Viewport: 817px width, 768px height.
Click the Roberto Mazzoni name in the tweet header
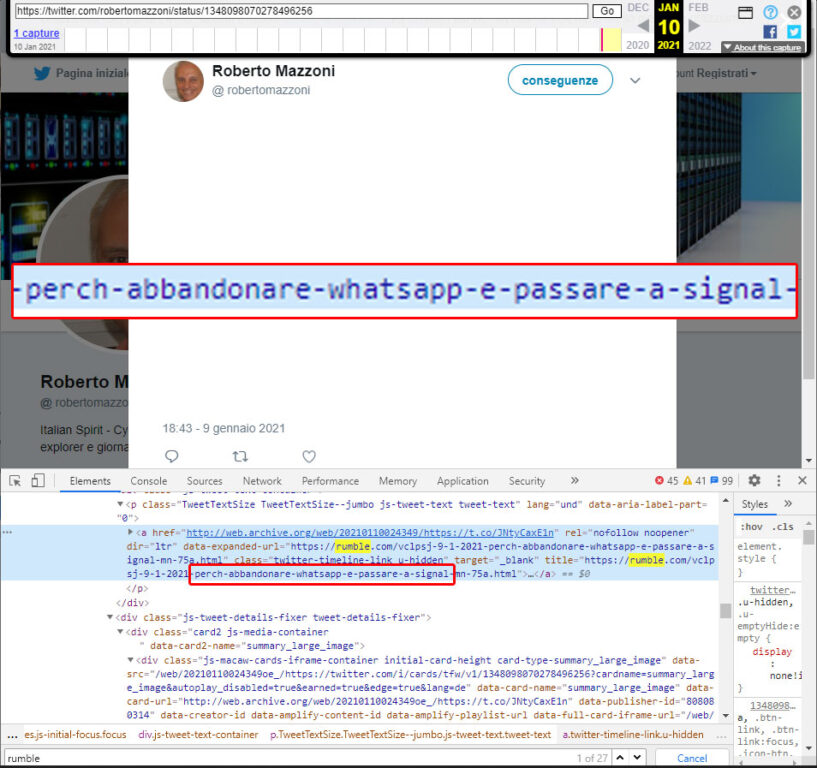click(274, 71)
